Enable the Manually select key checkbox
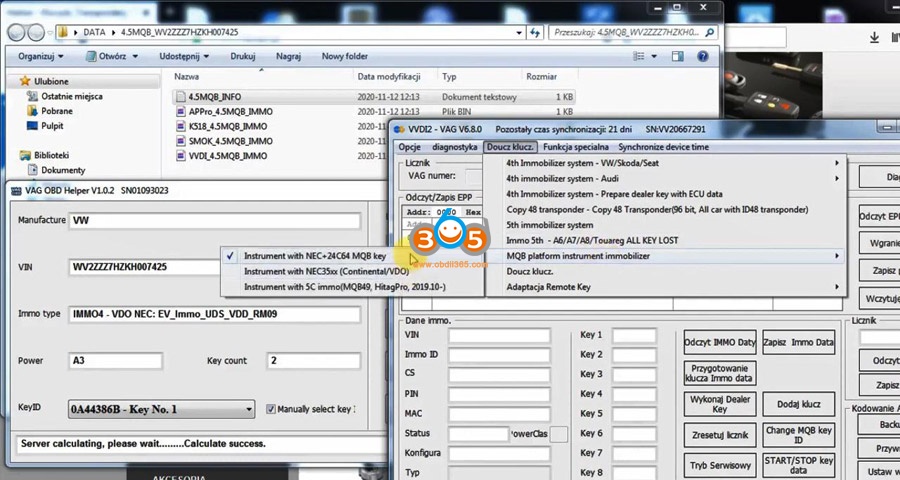The height and width of the screenshot is (480, 900). pos(271,409)
